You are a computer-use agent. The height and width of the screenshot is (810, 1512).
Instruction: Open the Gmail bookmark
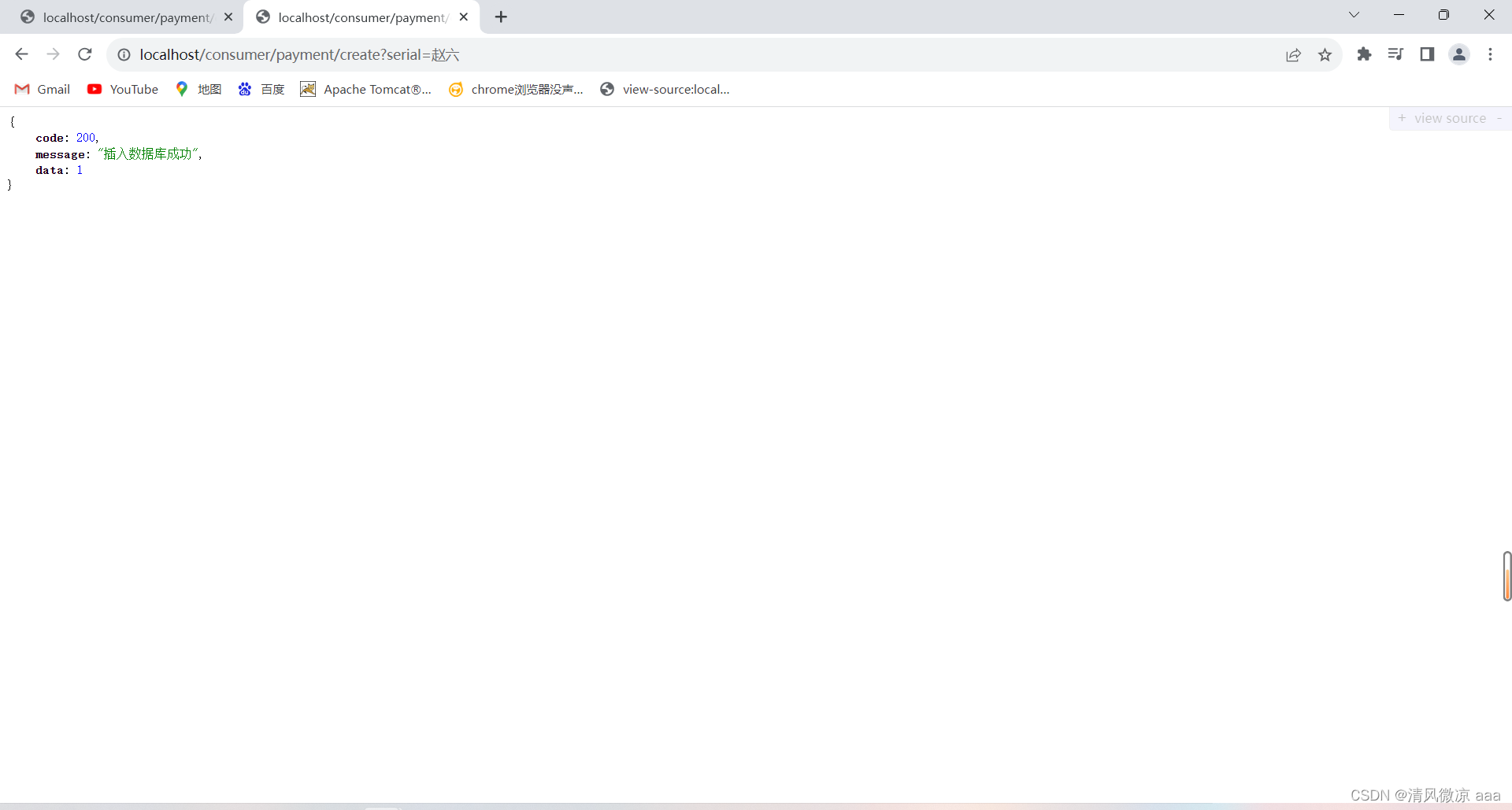(43, 89)
